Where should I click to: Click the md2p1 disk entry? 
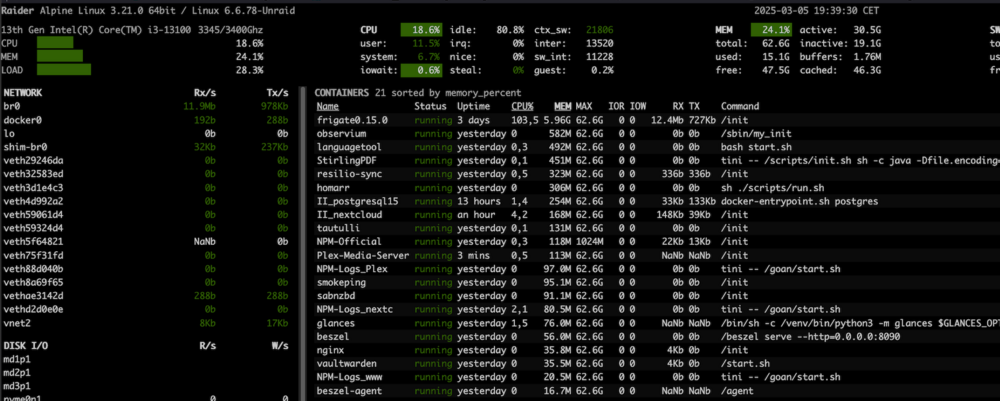[17, 373]
